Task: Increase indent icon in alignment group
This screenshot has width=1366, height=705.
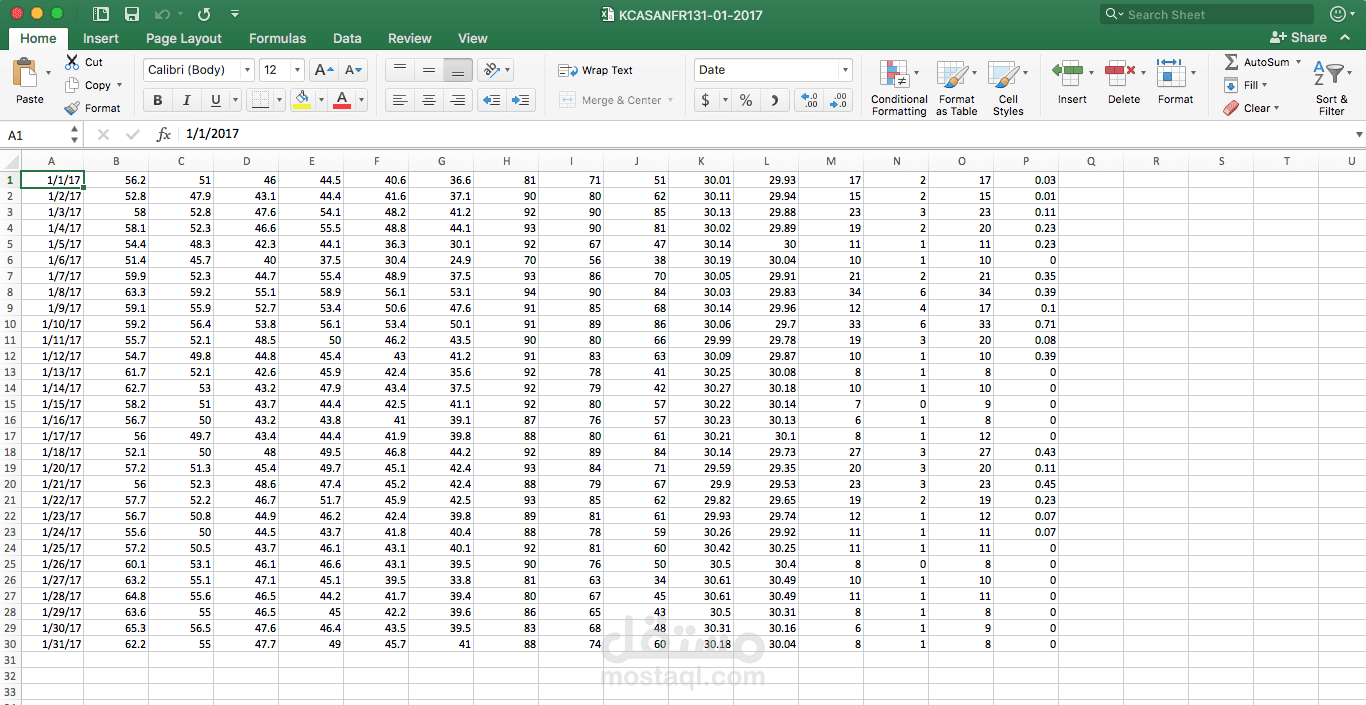Action: [x=520, y=100]
